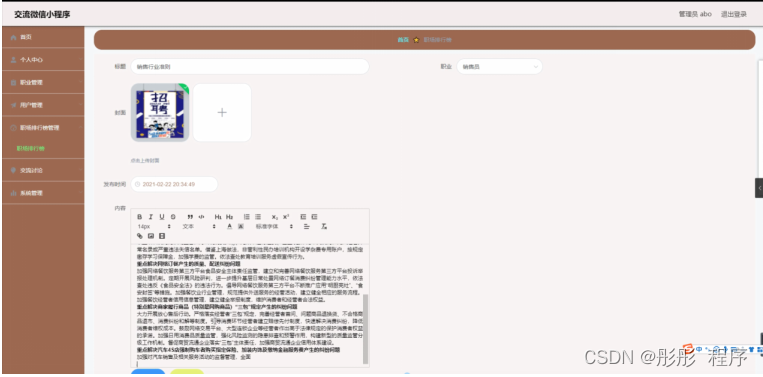Click the 发布时间 date time field
This screenshot has width=763, height=377.
click(174, 184)
